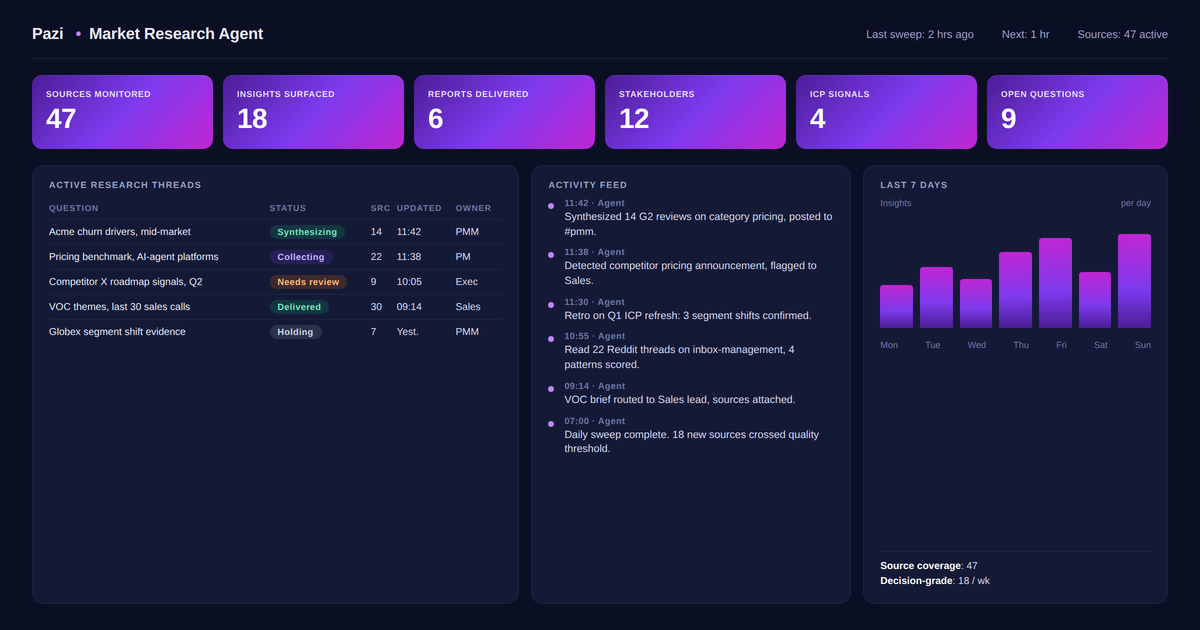Click the Friday bar in chart
1200x630 pixels.
1055,283
